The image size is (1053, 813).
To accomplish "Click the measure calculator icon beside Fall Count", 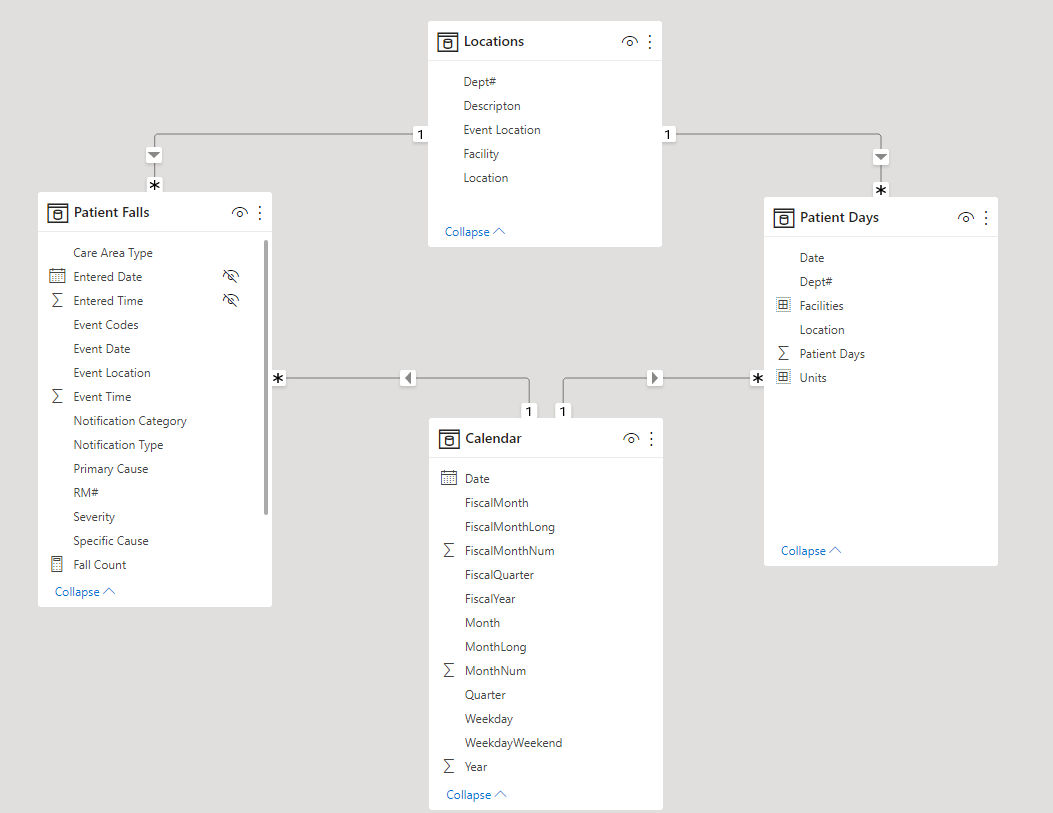I will (57, 564).
